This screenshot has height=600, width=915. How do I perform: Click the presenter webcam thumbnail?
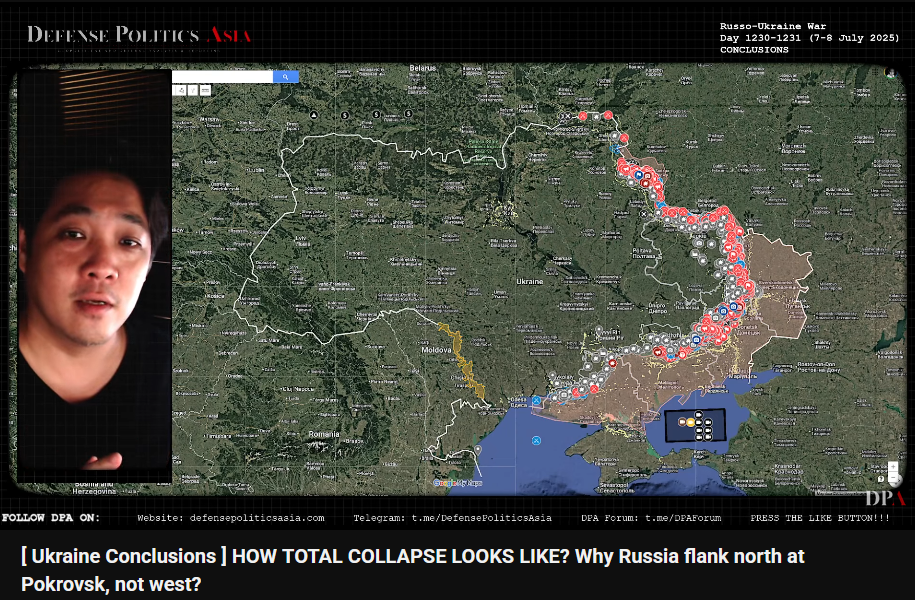point(95,275)
